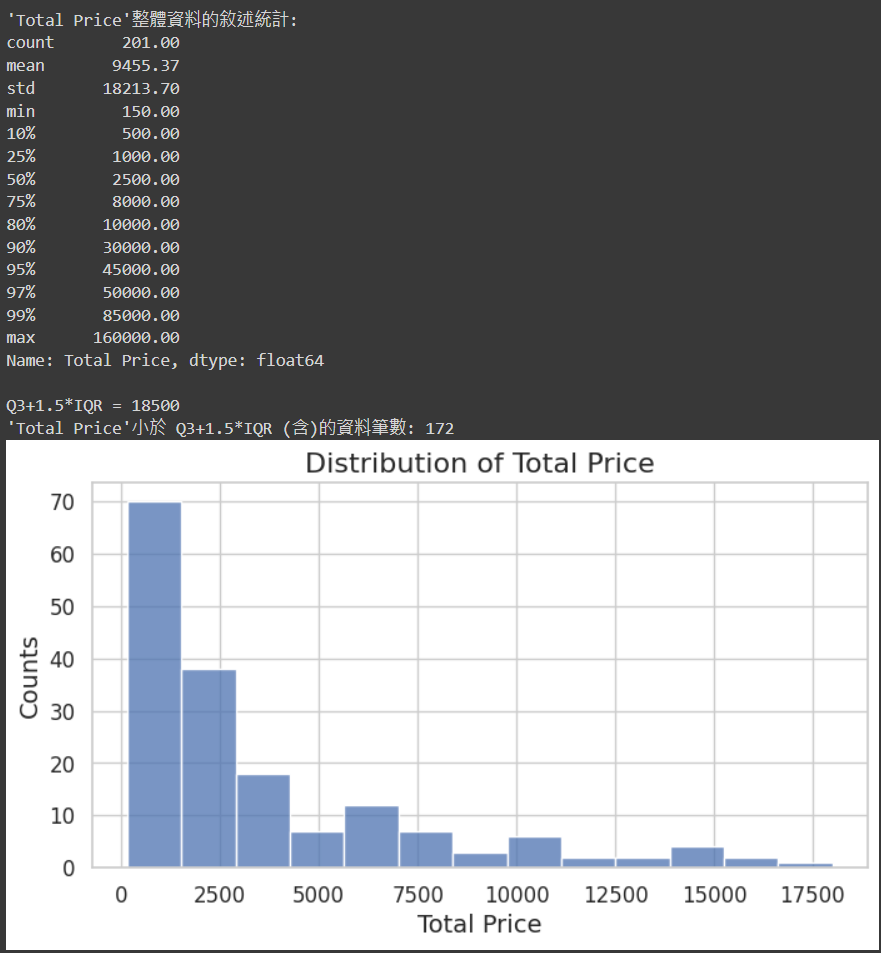881x953 pixels.
Task: Click the Total Price x-axis label
Action: coord(479,924)
